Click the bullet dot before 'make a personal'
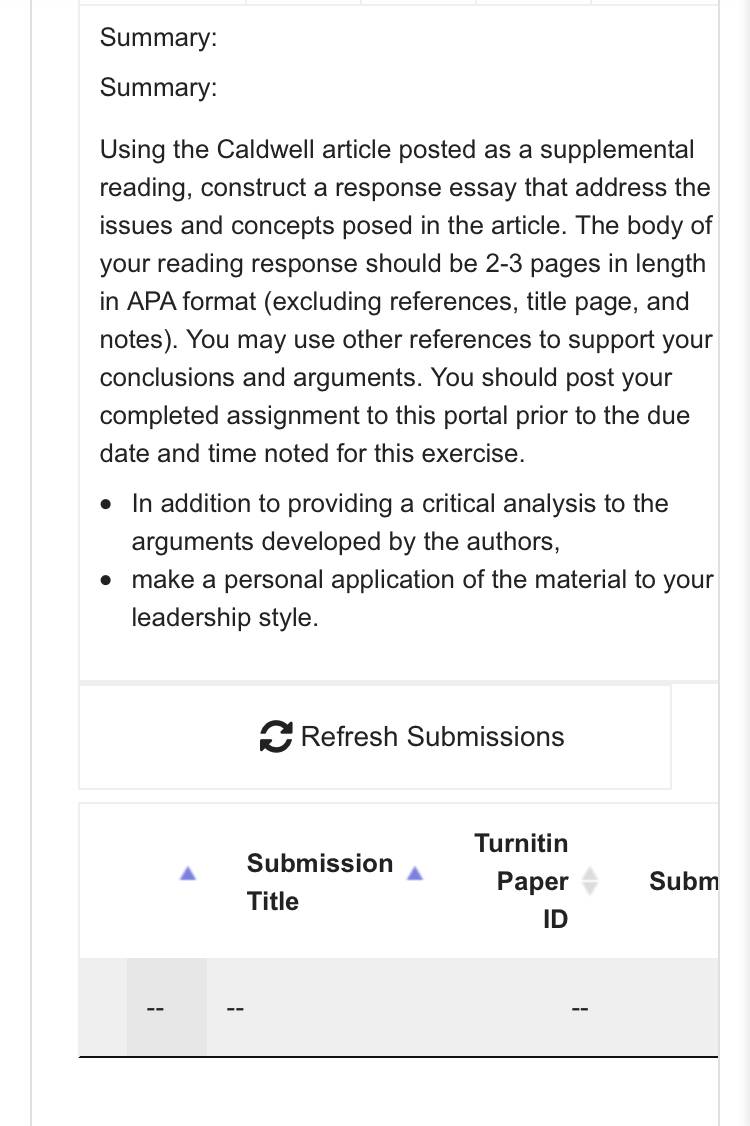Screen dimensions: 750x1126 pyautogui.click(x=106, y=580)
